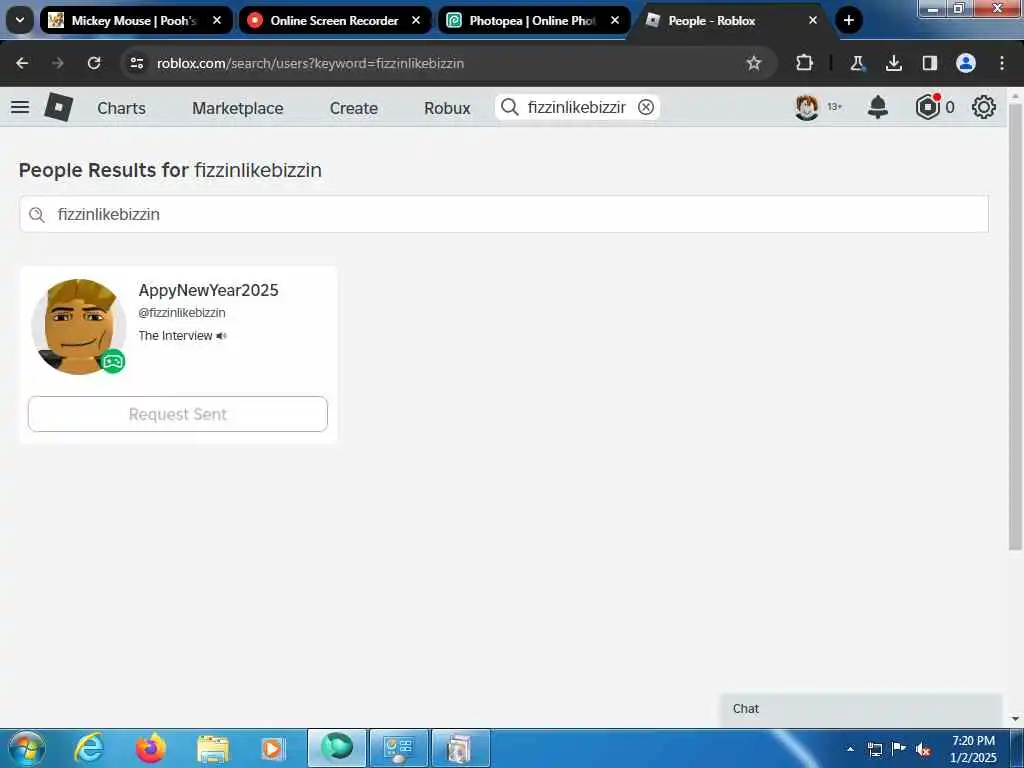This screenshot has height=768, width=1024.
Task: Click the Request Sent button
Action: click(x=178, y=414)
